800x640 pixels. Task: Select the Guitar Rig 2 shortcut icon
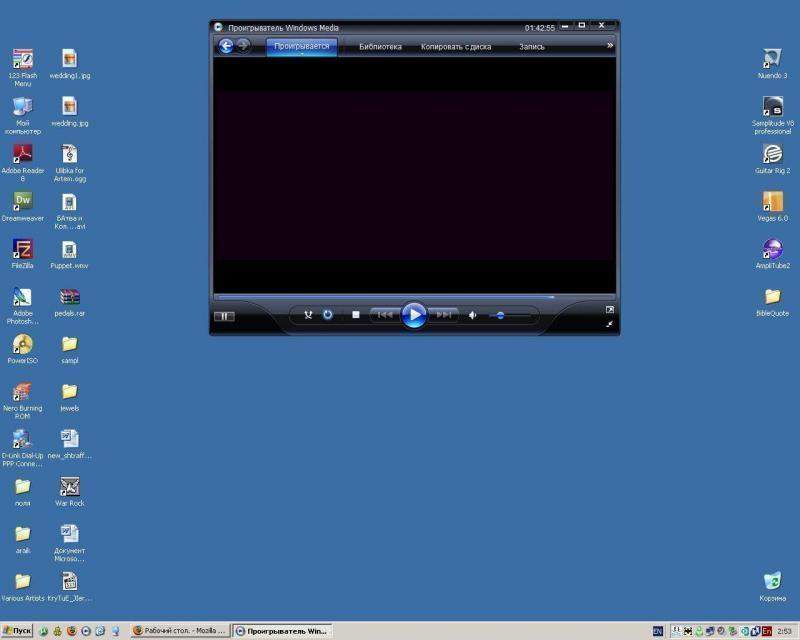772,159
